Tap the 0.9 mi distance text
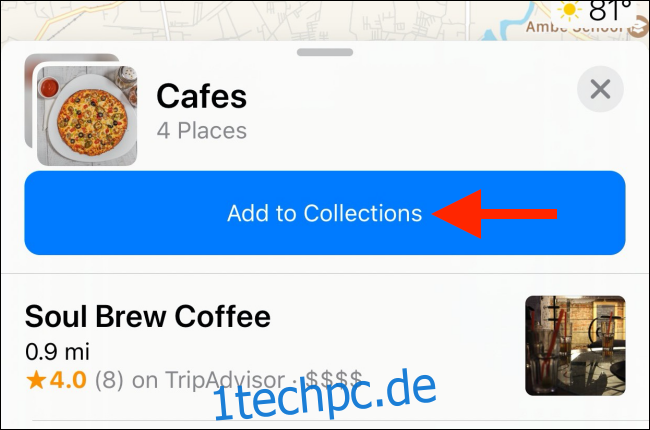 (x=57, y=352)
